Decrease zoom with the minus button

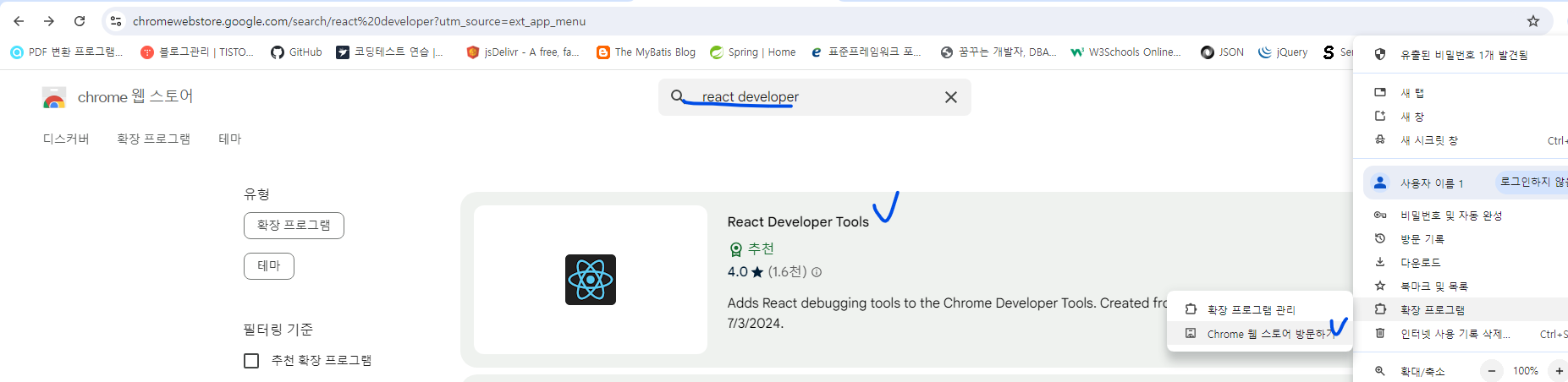coord(1492,371)
